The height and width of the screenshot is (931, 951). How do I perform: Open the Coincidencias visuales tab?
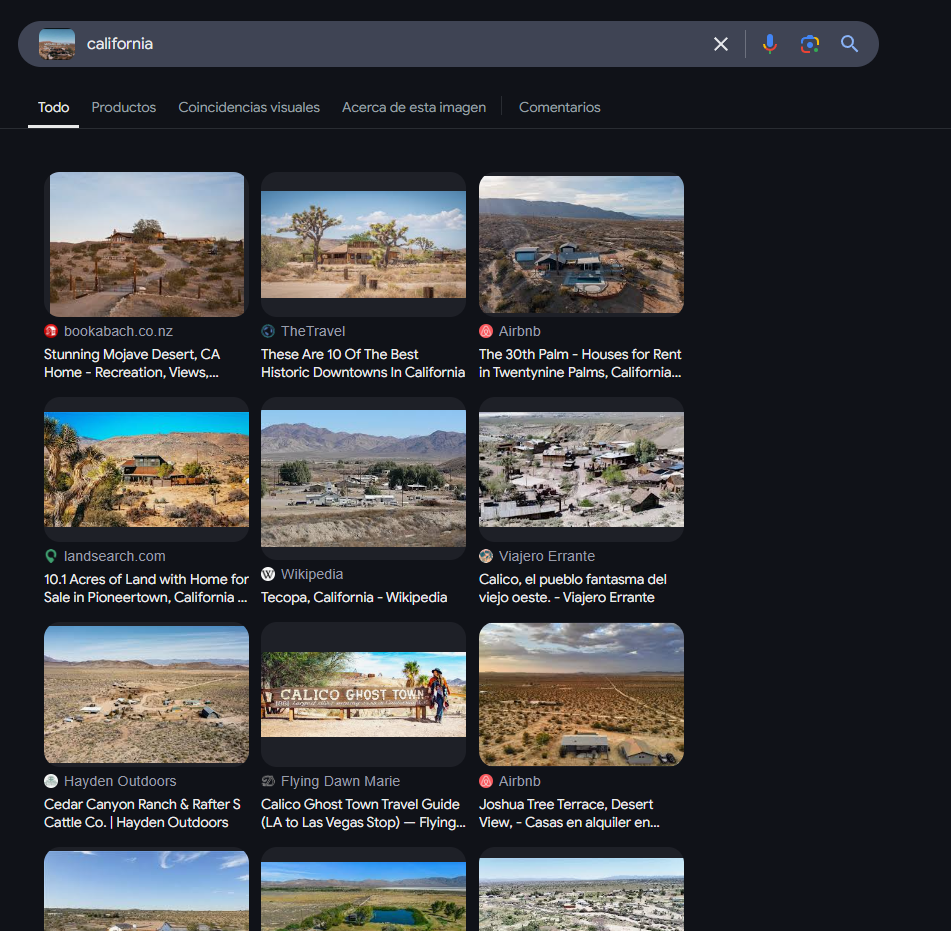click(249, 107)
